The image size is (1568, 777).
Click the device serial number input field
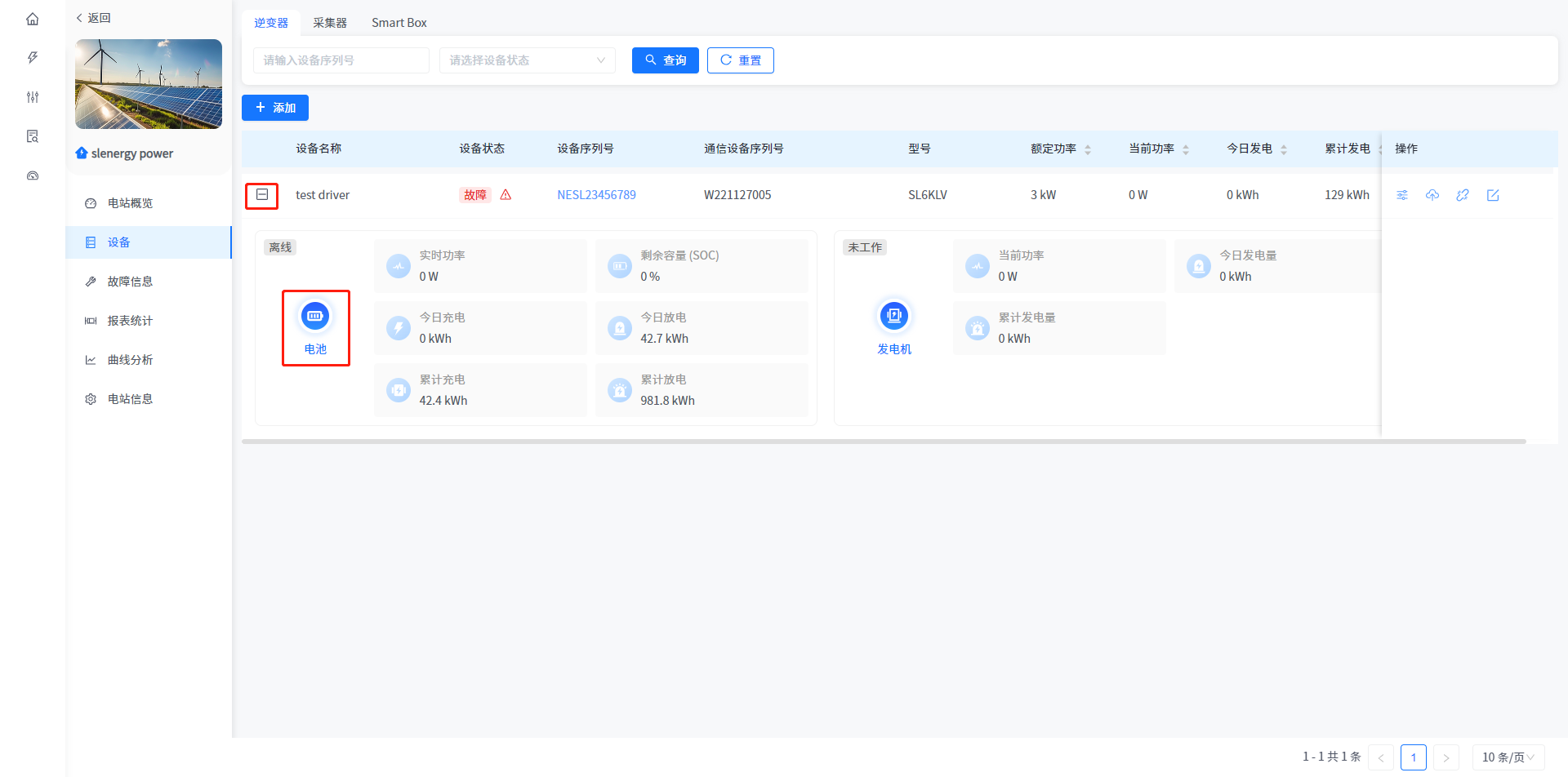pyautogui.click(x=341, y=60)
